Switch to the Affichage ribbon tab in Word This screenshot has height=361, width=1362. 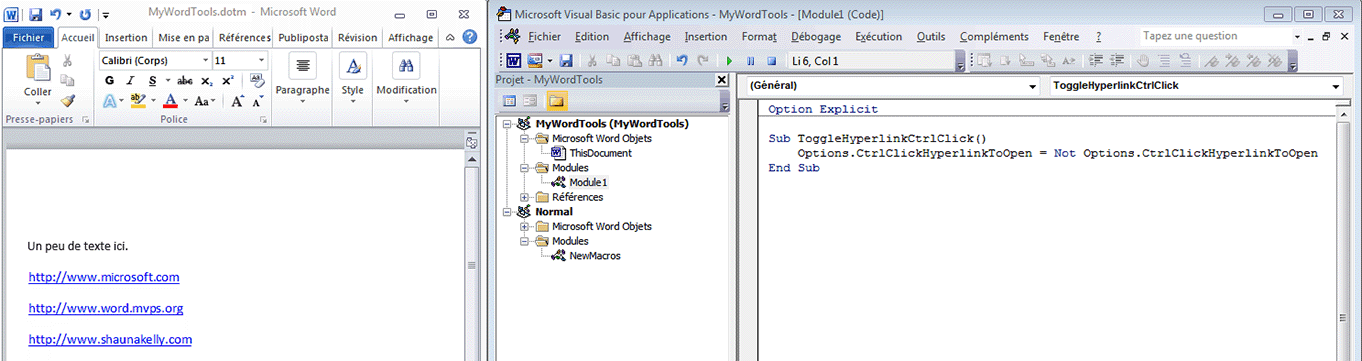[x=410, y=38]
